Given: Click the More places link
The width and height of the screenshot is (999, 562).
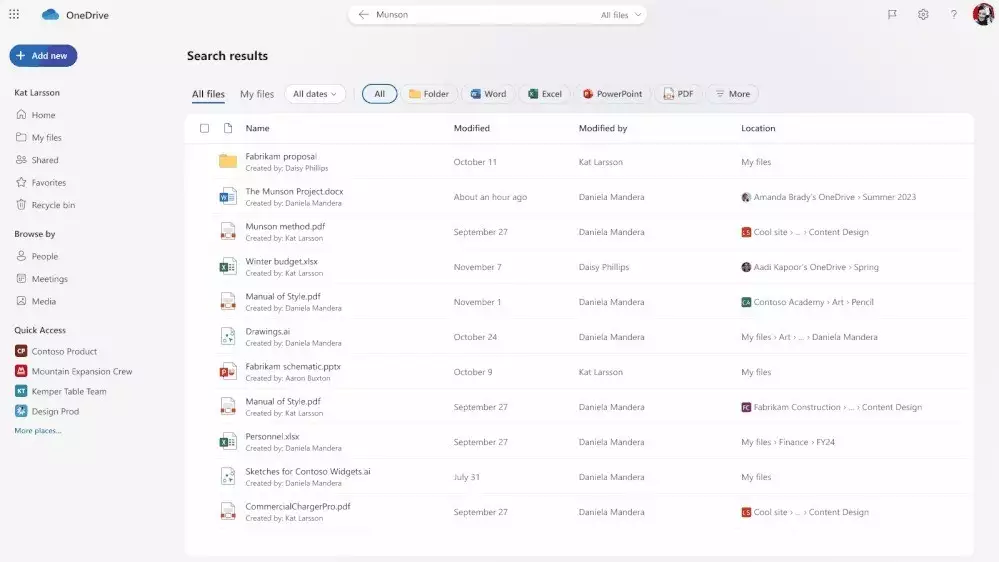Looking at the screenshot, I should tap(38, 431).
